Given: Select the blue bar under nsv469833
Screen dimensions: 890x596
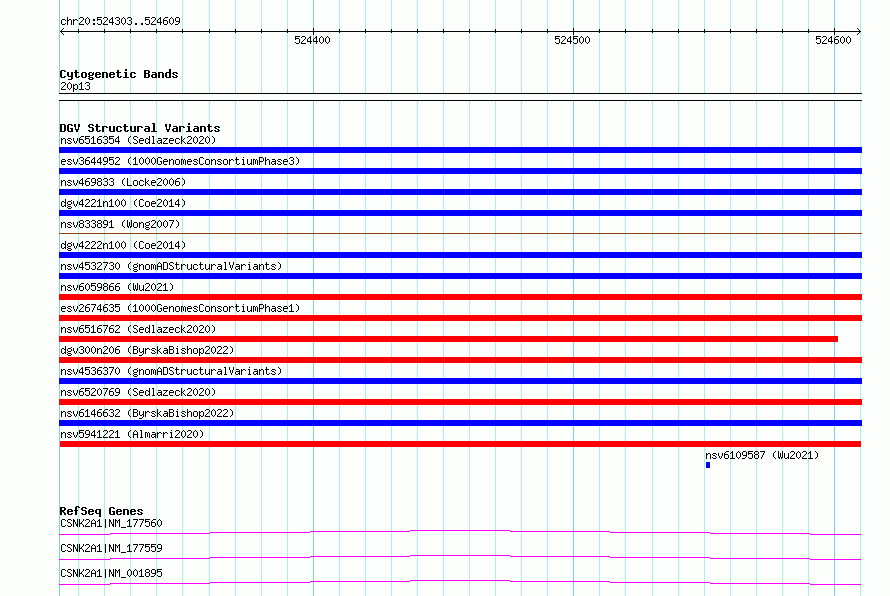Looking at the screenshot, I should click(x=460, y=192).
